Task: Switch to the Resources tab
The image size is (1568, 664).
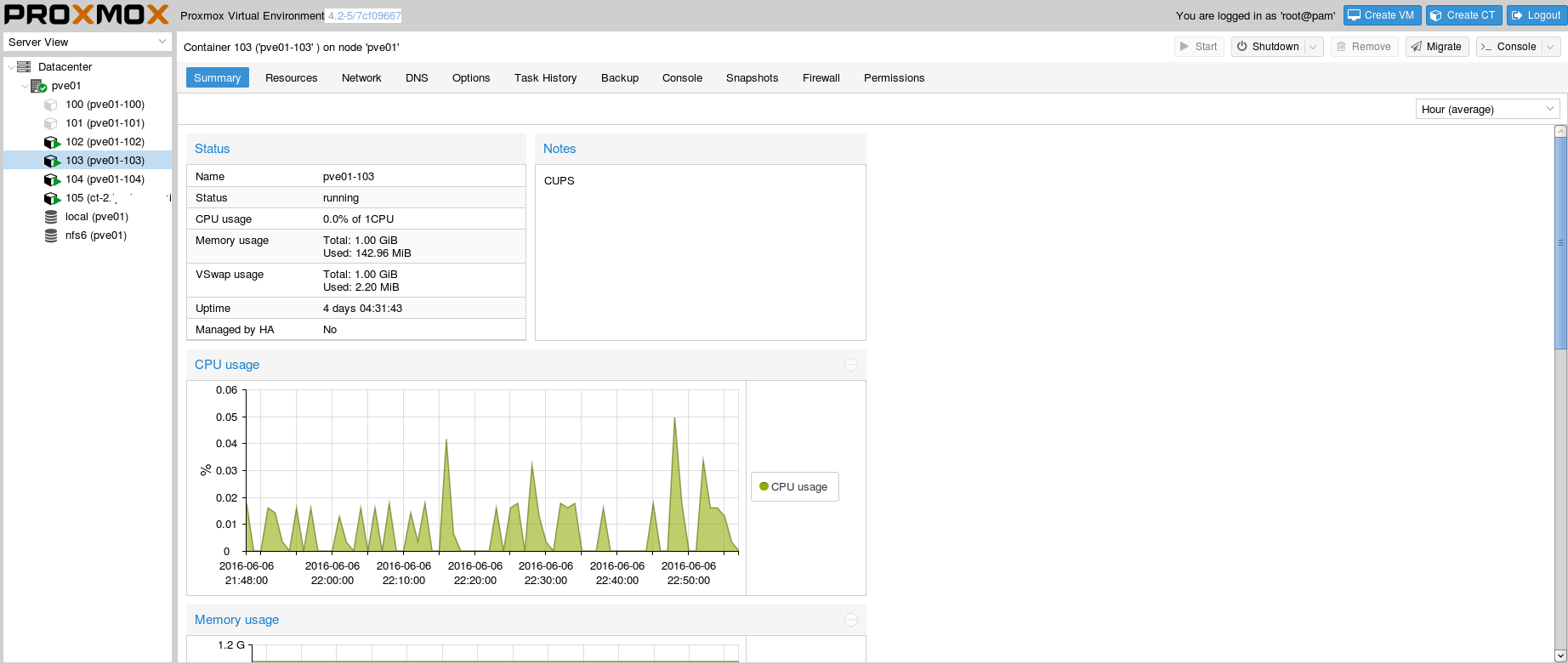Action: (x=292, y=77)
